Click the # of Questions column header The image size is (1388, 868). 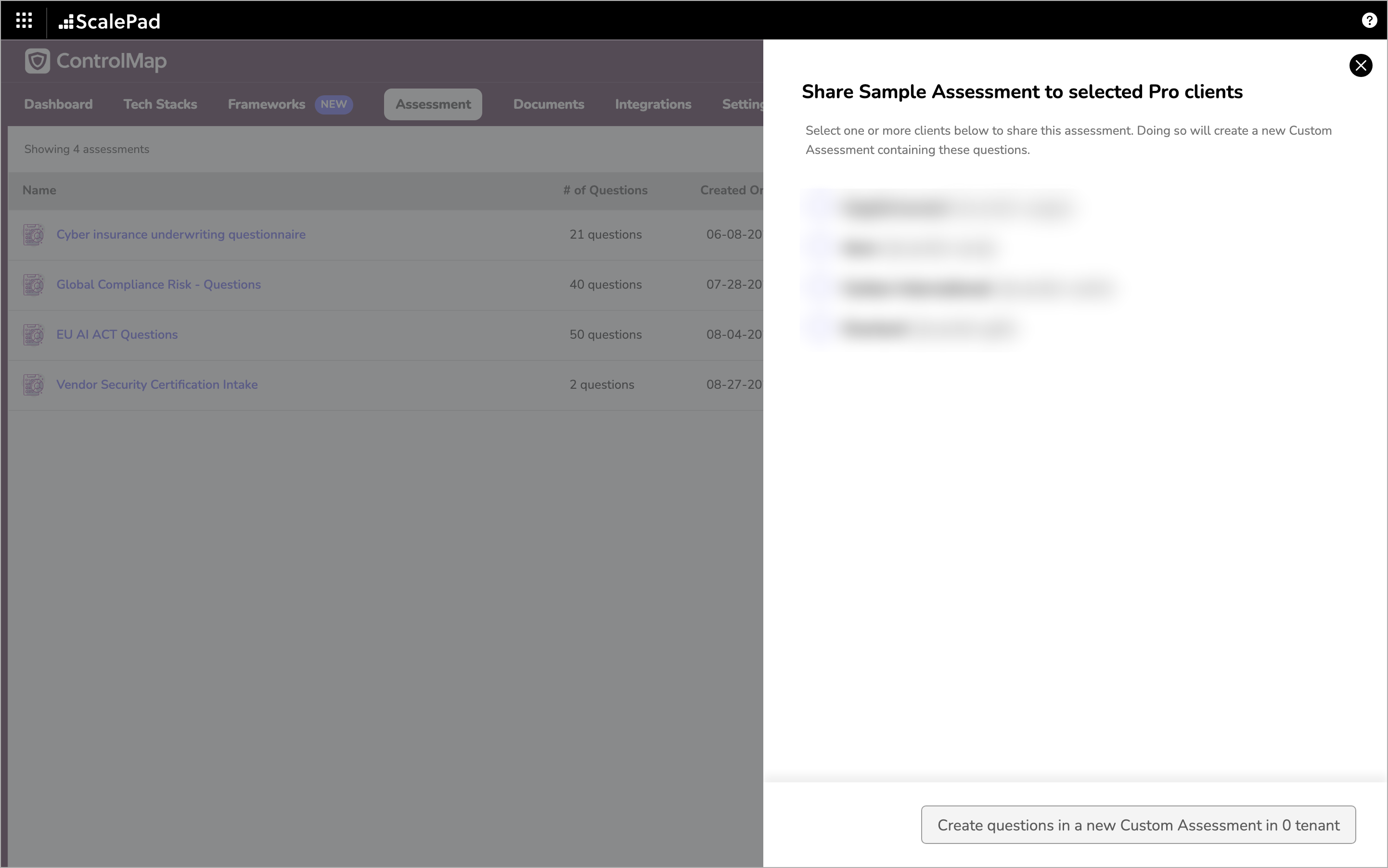(x=605, y=191)
